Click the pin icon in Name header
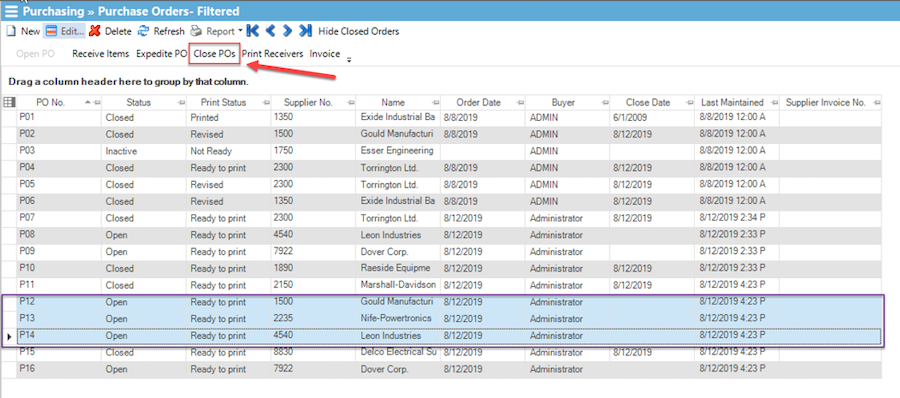 (435, 103)
